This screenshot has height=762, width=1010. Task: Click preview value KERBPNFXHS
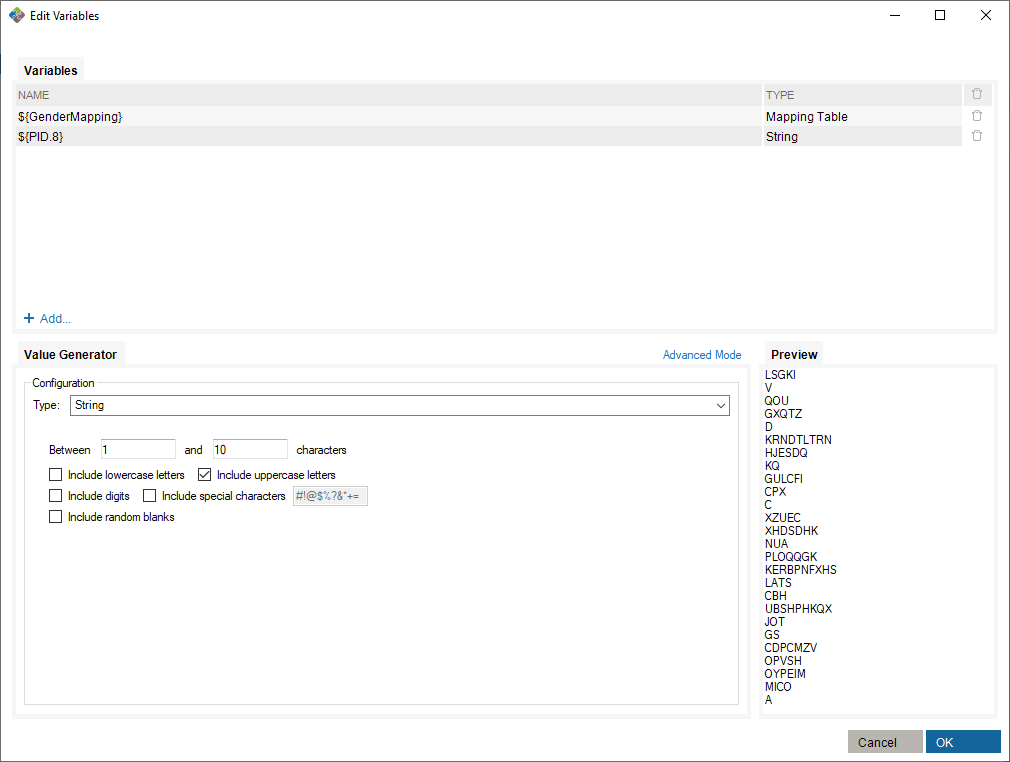801,570
